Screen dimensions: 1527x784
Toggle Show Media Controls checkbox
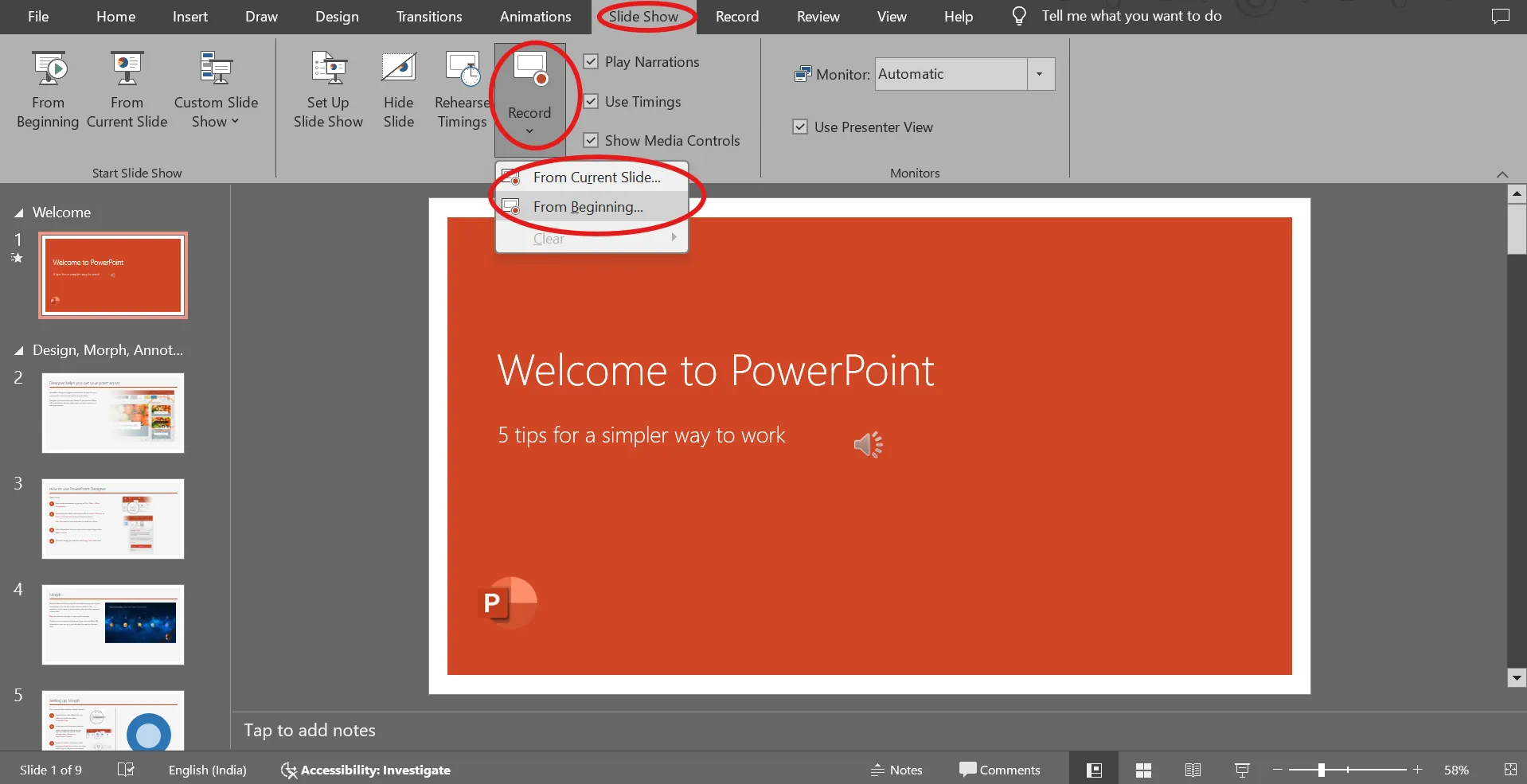(x=591, y=140)
